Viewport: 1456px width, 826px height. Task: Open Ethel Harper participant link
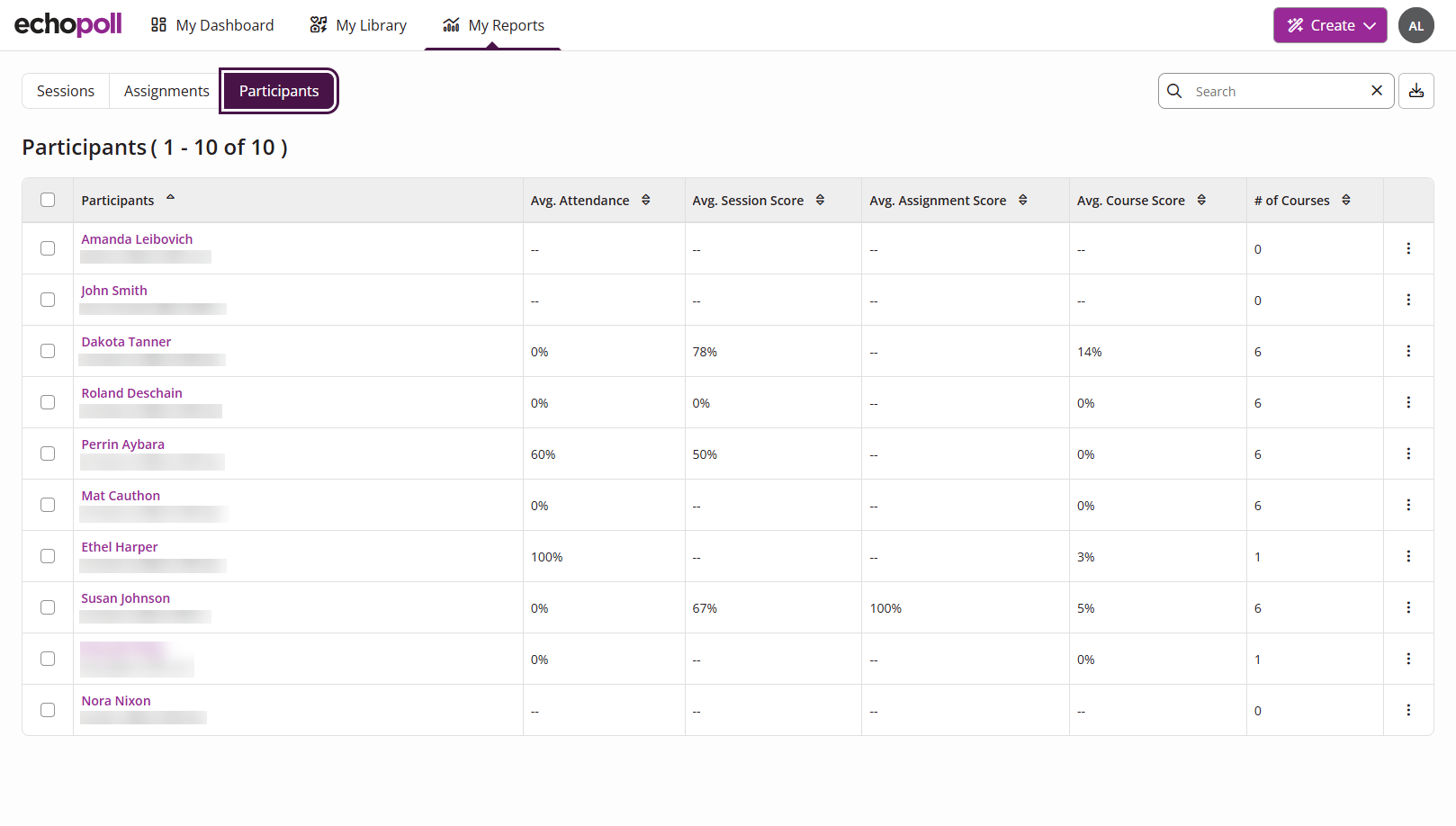click(120, 547)
